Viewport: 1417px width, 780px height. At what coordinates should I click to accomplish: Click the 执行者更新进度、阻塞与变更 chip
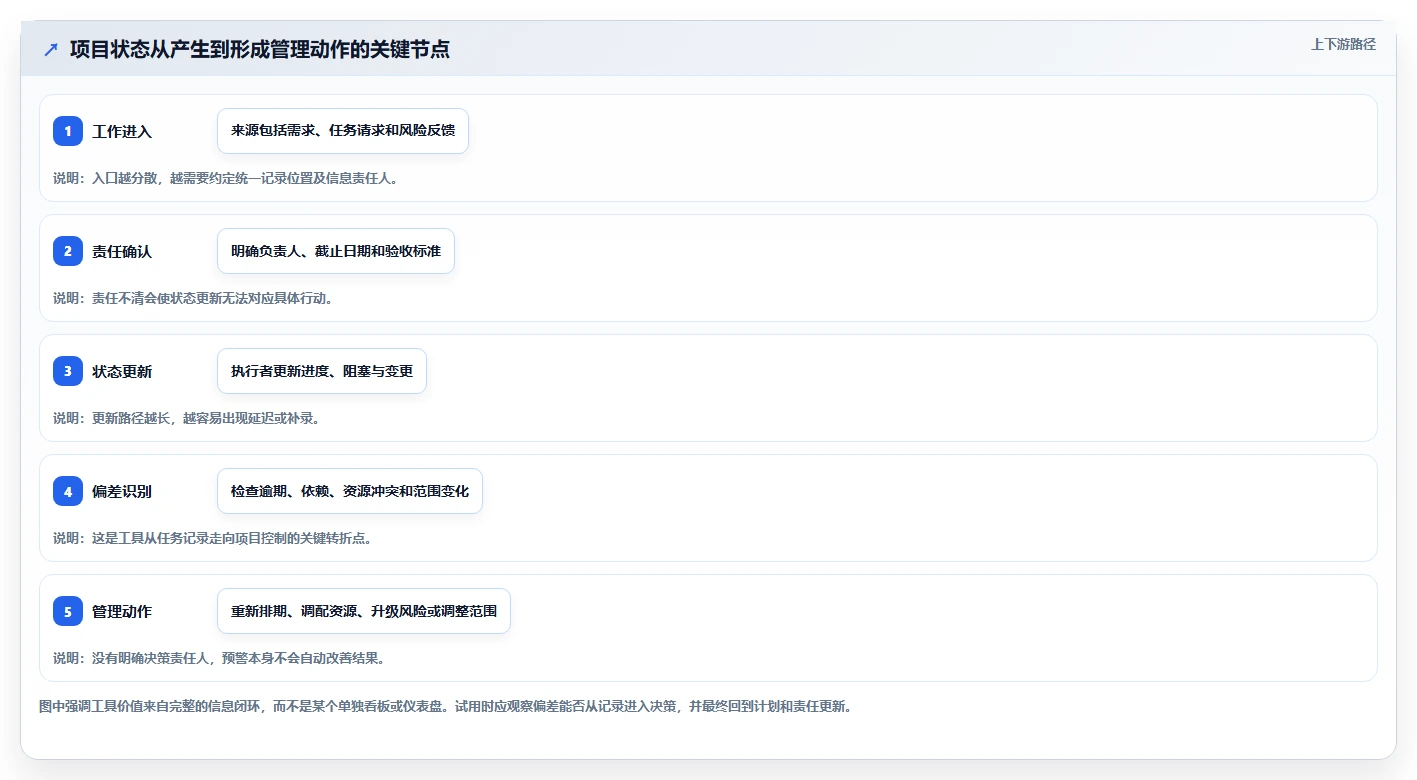pyautogui.click(x=322, y=371)
